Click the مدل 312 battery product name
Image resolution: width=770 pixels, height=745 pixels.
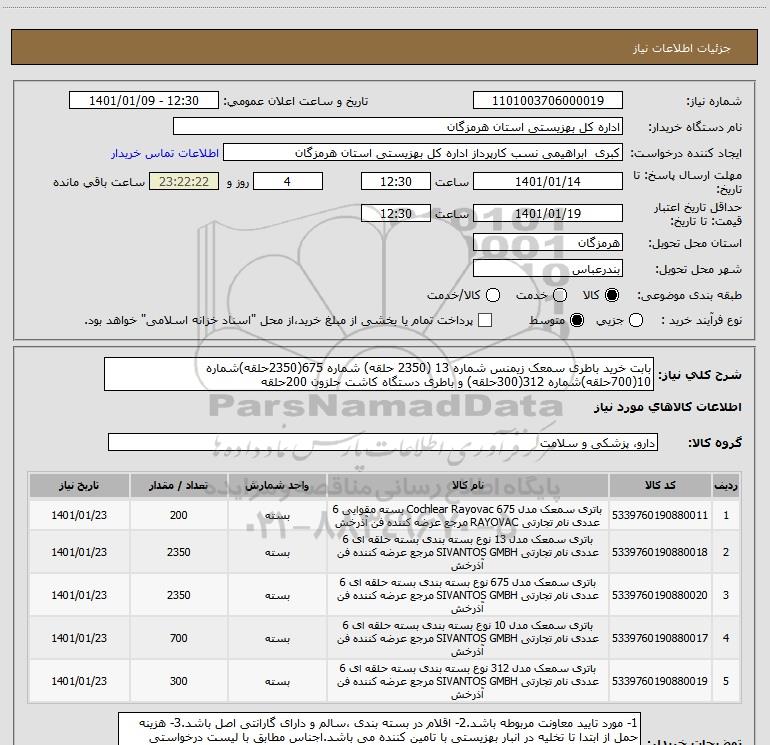pyautogui.click(x=468, y=681)
